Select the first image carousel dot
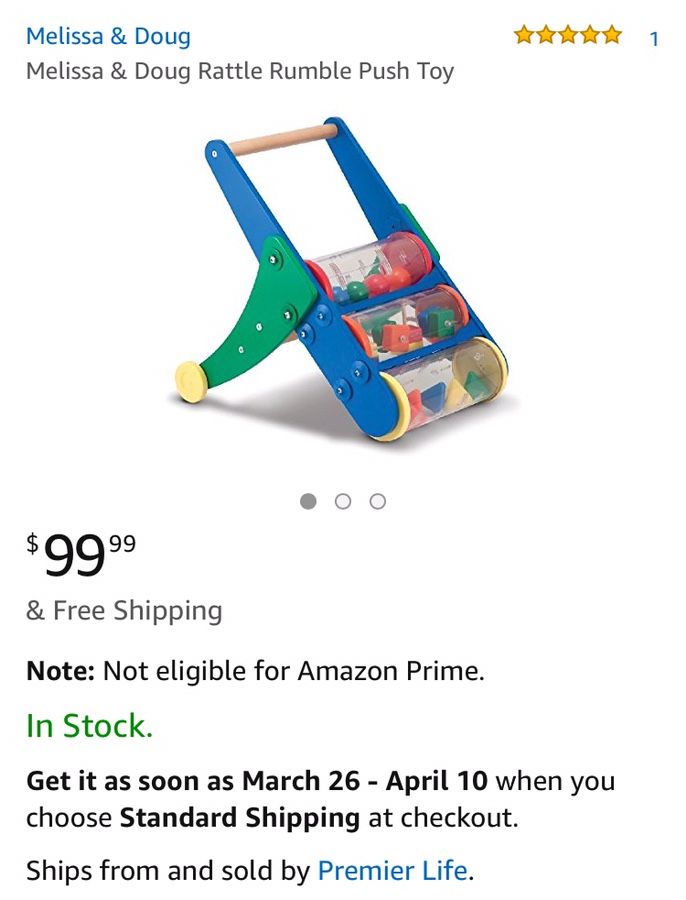Image resolution: width=686 pixels, height=900 pixels. click(x=309, y=501)
